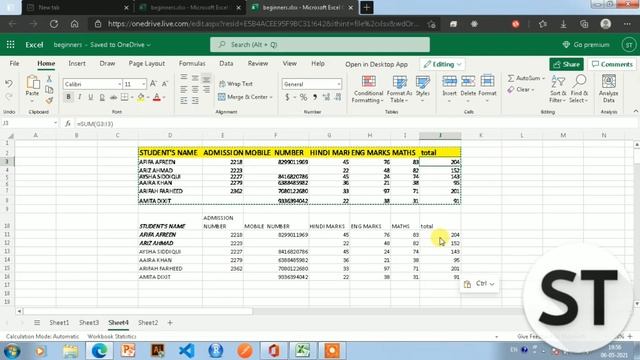This screenshot has width=640, height=360.
Task: Click the Redo arrow icon
Action: click(x=9, y=97)
